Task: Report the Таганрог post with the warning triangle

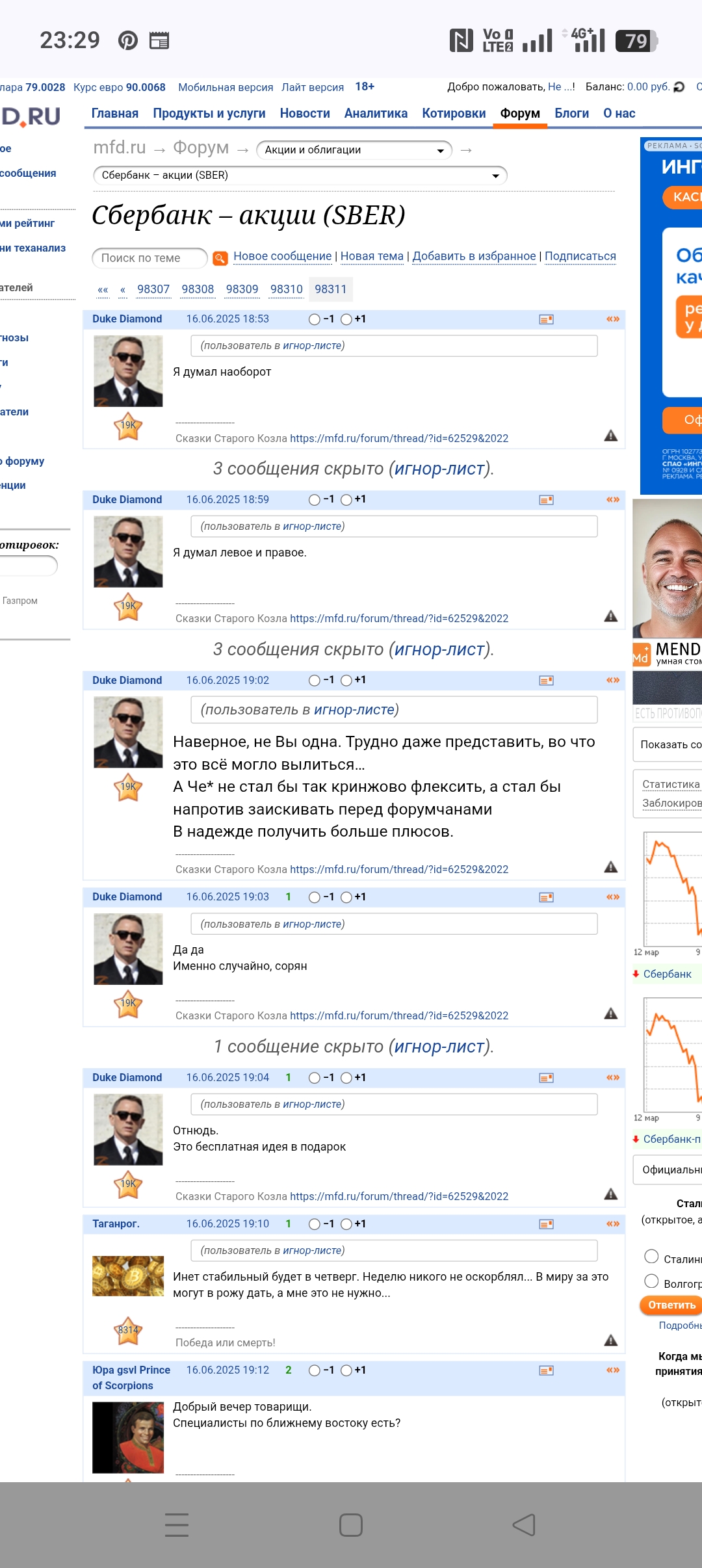Action: (611, 1340)
